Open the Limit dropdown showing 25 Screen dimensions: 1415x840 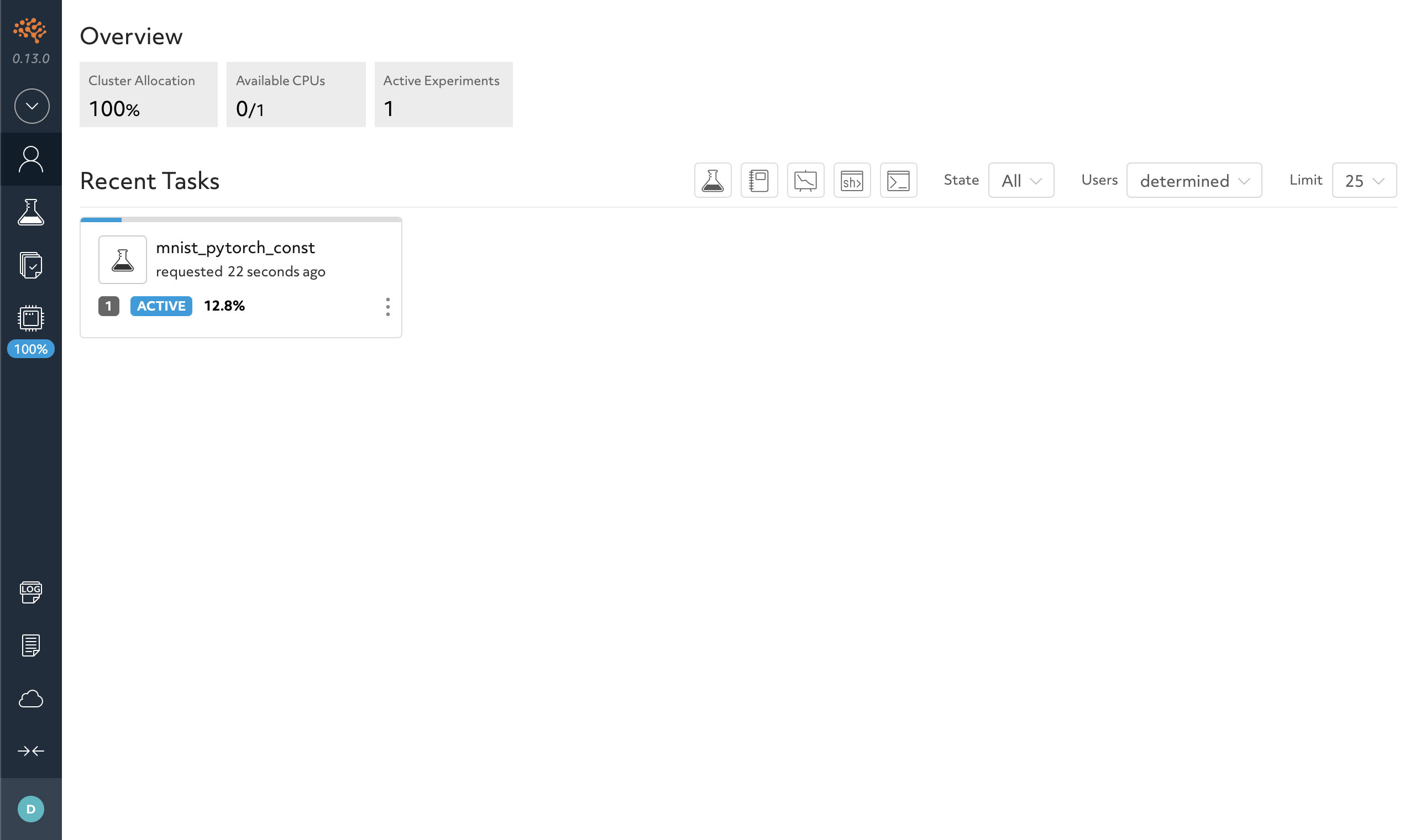[1364, 181]
